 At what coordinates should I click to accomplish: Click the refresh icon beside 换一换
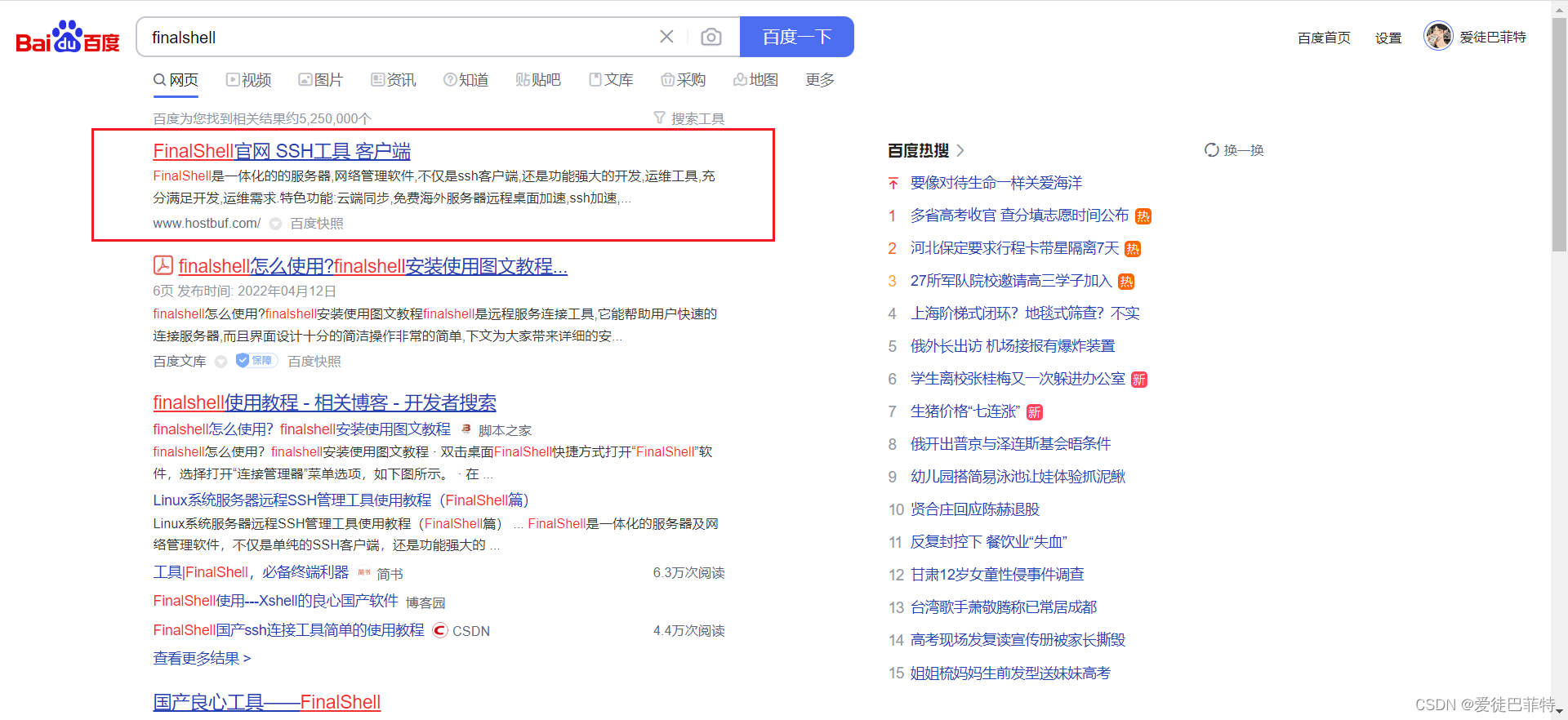[x=1211, y=150]
